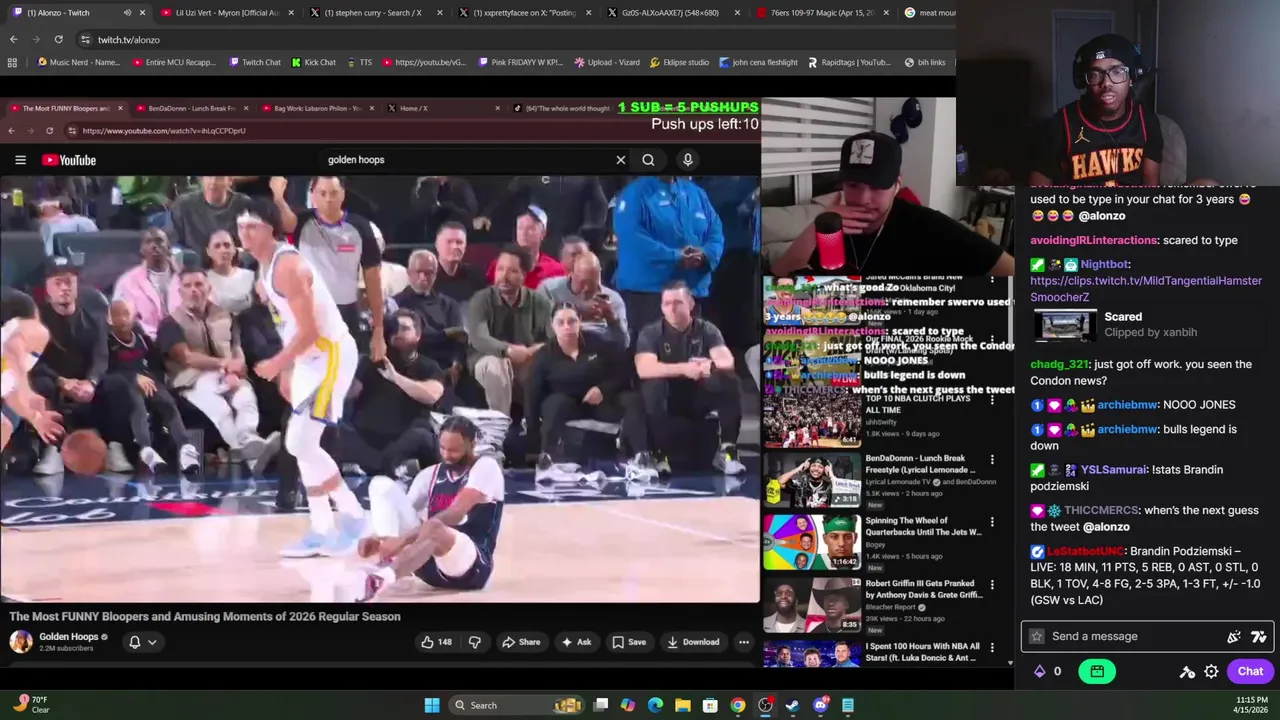Screen dimensions: 1280x720
Task: Open moderator sword tools icon
Action: point(1187,671)
